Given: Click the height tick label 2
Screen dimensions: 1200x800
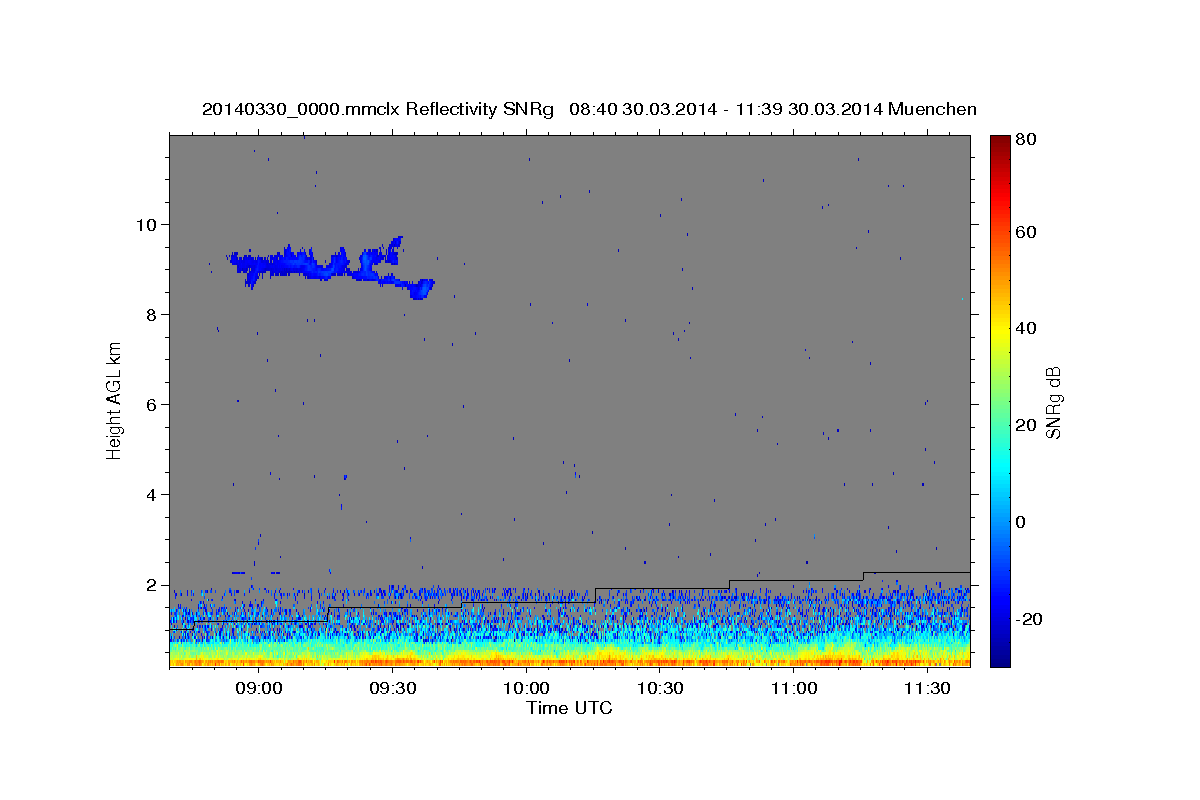Looking at the screenshot, I should click(x=153, y=584).
